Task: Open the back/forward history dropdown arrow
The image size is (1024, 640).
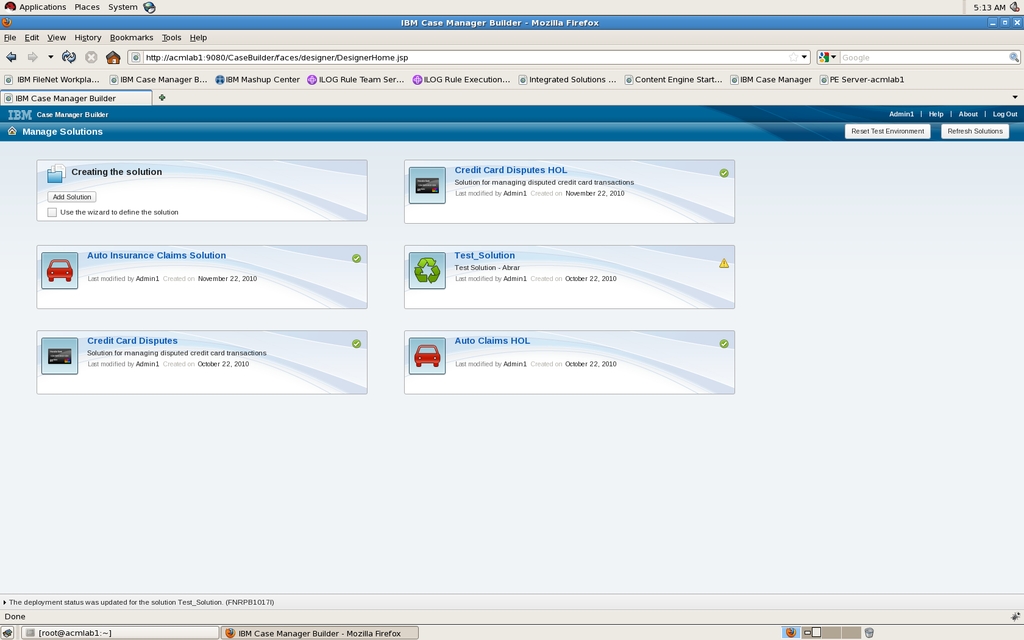Action: (x=50, y=57)
